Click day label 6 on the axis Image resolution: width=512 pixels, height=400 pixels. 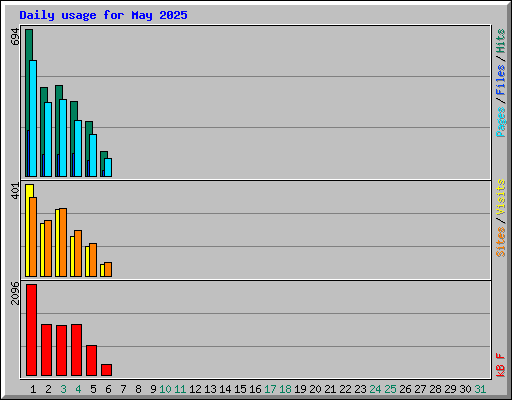click(x=108, y=389)
